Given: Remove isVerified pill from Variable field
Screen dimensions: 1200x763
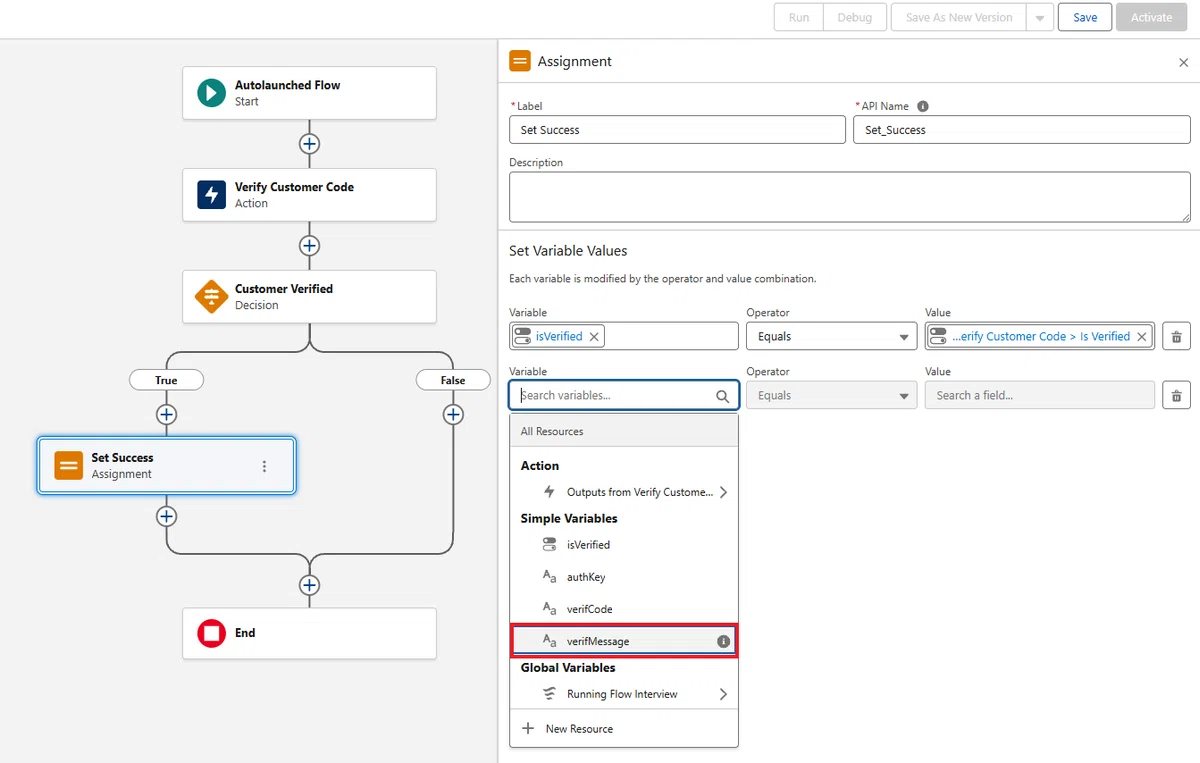Looking at the screenshot, I should 594,337.
